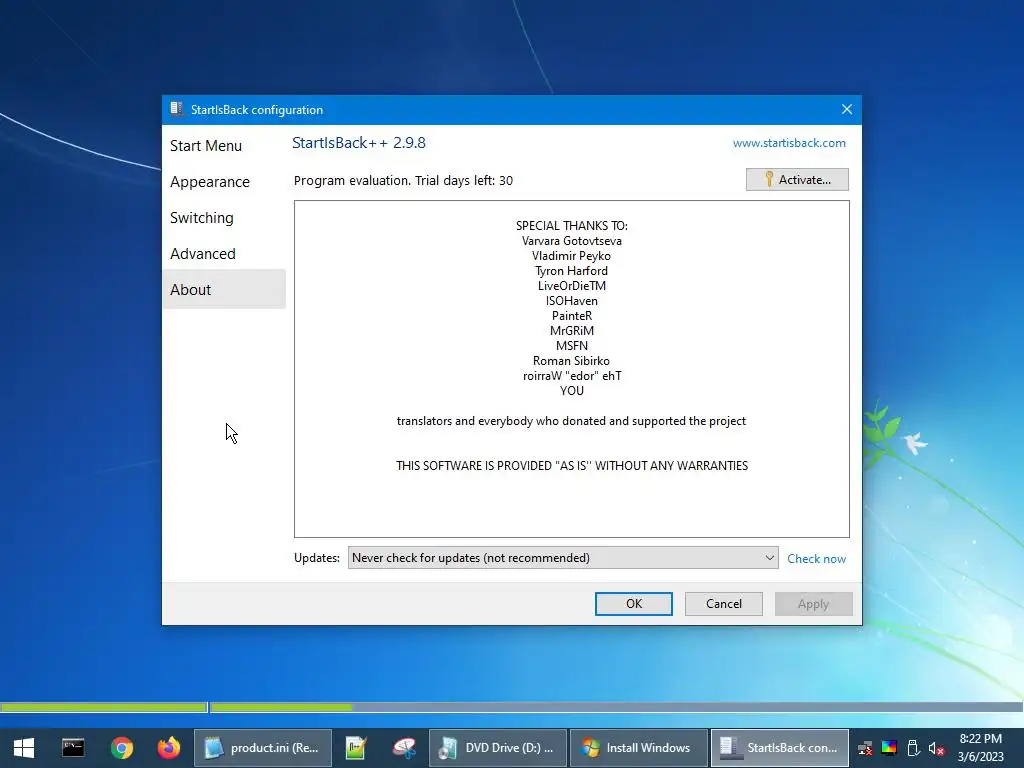Click the Check now link
Screen dimensions: 1024x768
pyautogui.click(x=816, y=558)
